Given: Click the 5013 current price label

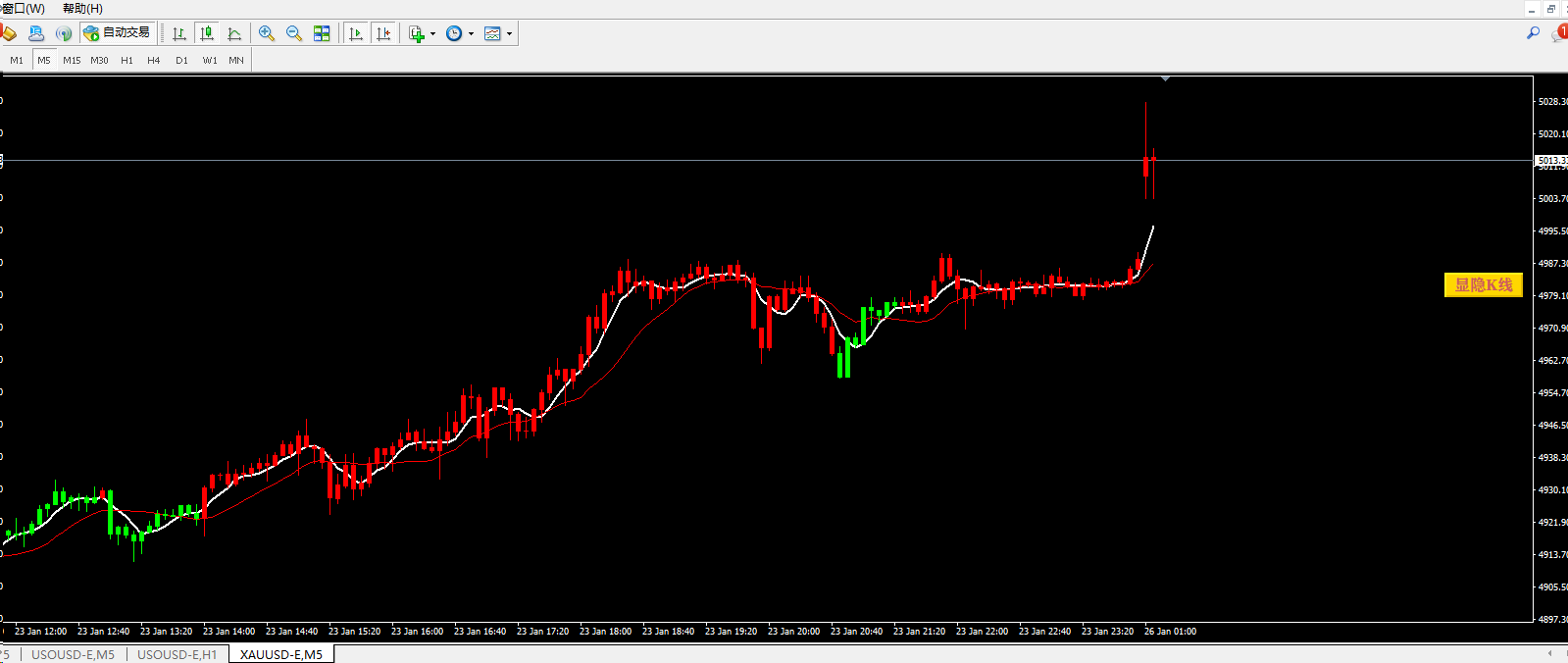Looking at the screenshot, I should coord(1551,160).
